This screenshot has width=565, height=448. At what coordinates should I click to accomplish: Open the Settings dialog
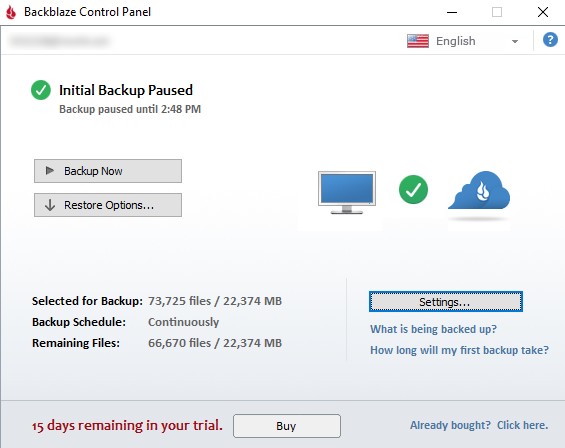pos(446,302)
